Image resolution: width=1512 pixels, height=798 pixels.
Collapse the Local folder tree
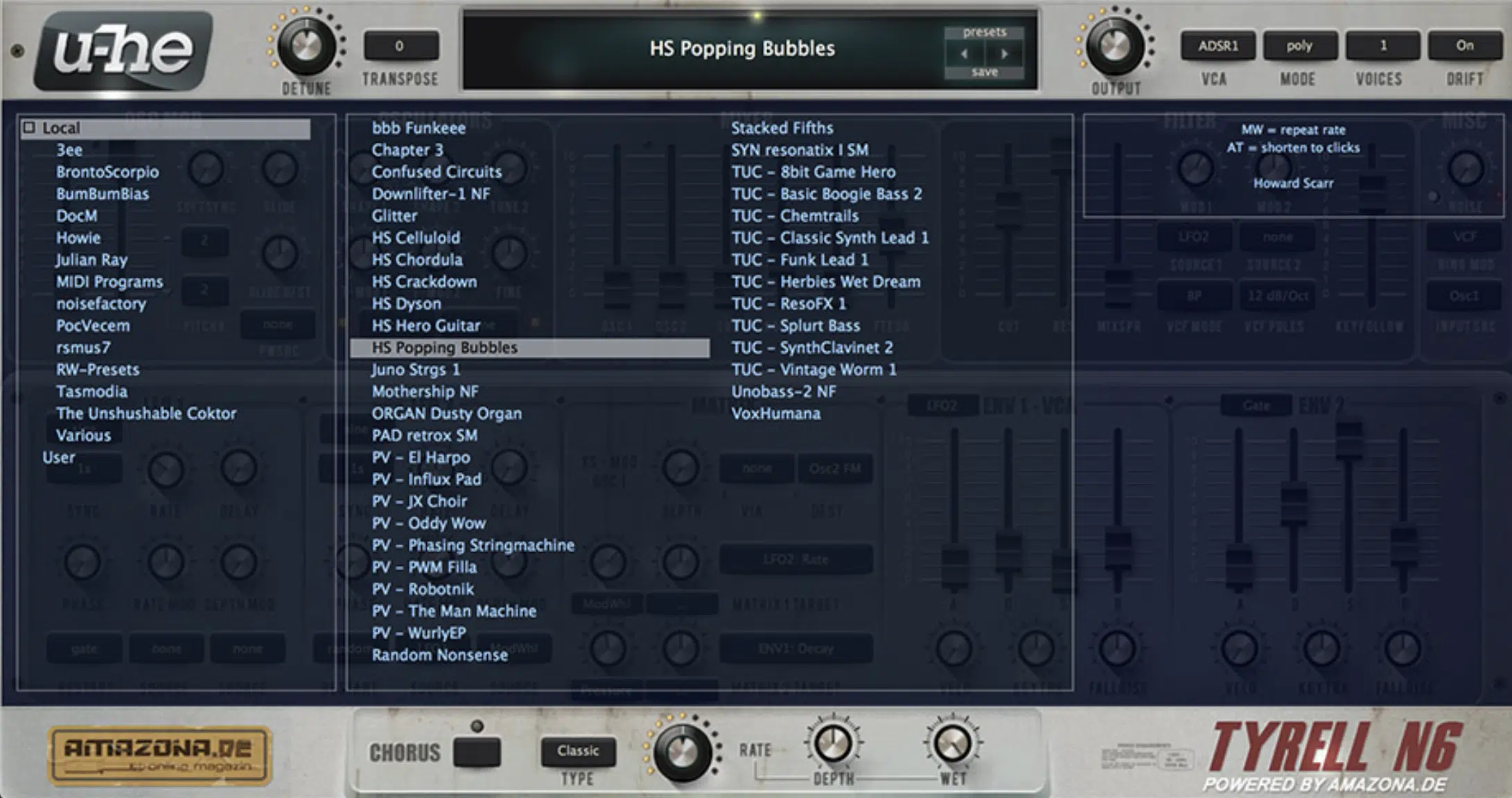point(29,127)
